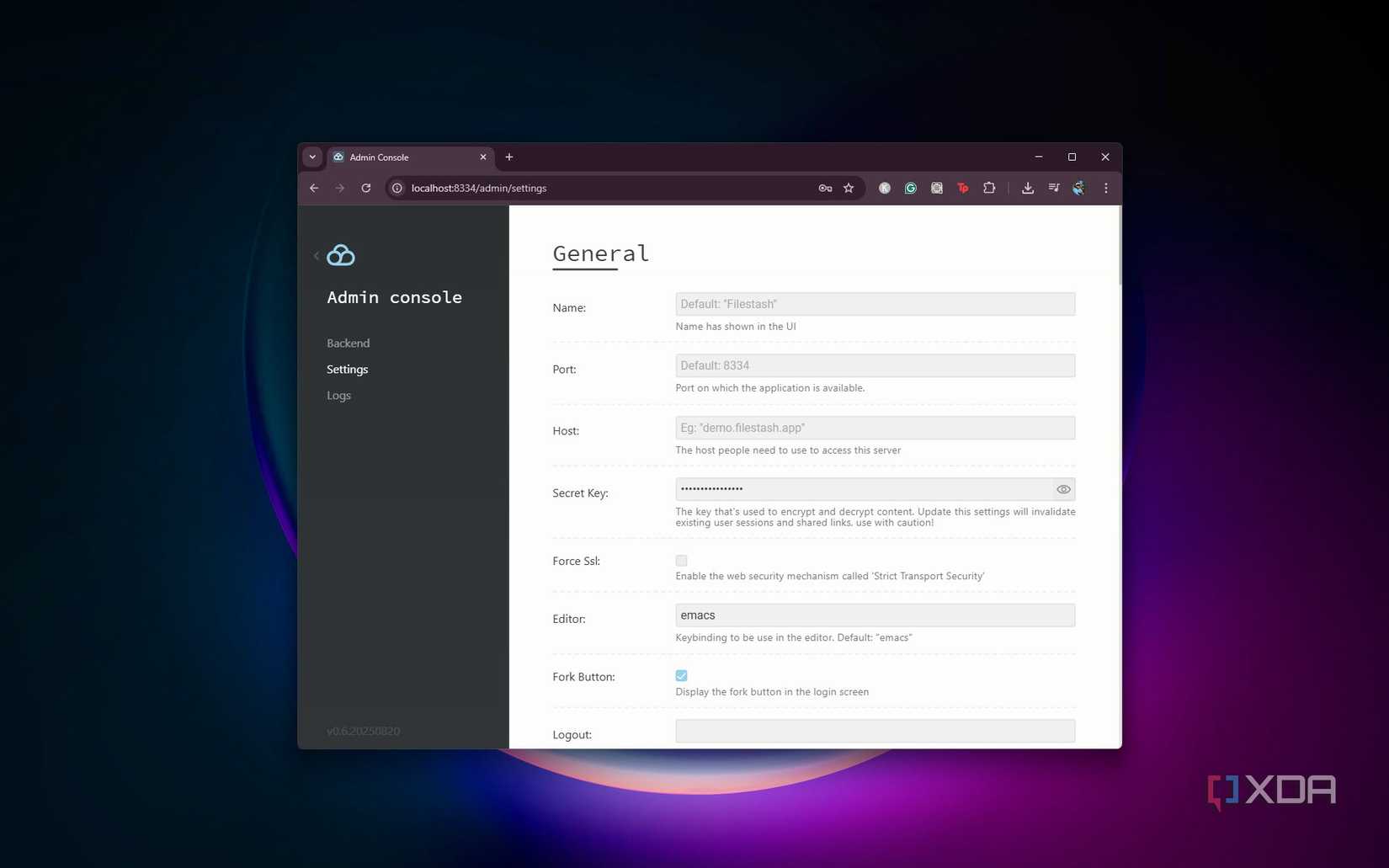The image size is (1389, 868).
Task: Open the Settings navigation link
Action: point(347,369)
